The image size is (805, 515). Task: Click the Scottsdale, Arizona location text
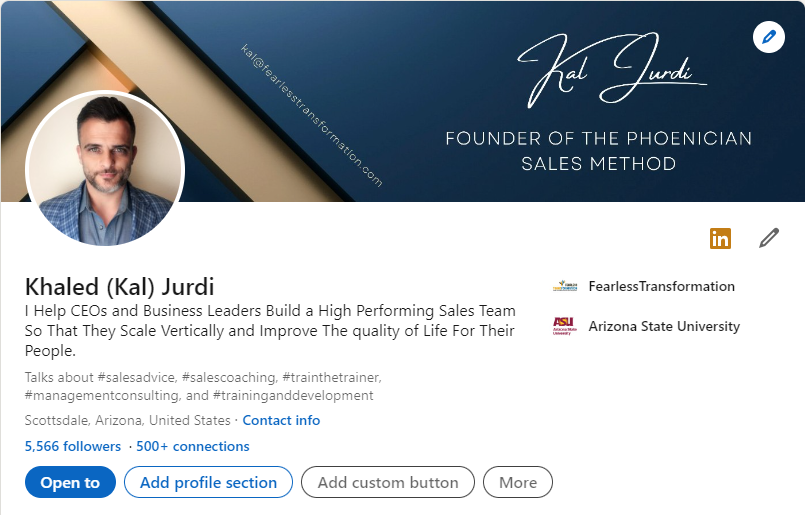pyautogui.click(x=126, y=420)
